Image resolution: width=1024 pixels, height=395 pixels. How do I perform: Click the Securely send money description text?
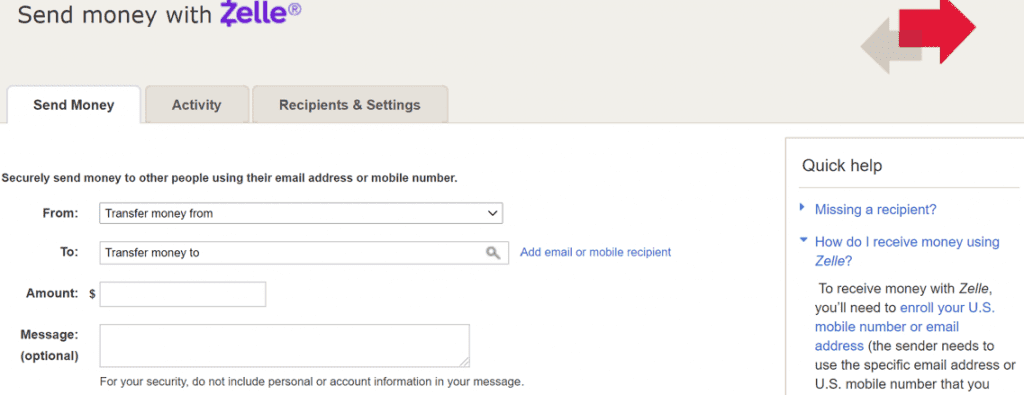point(229,178)
